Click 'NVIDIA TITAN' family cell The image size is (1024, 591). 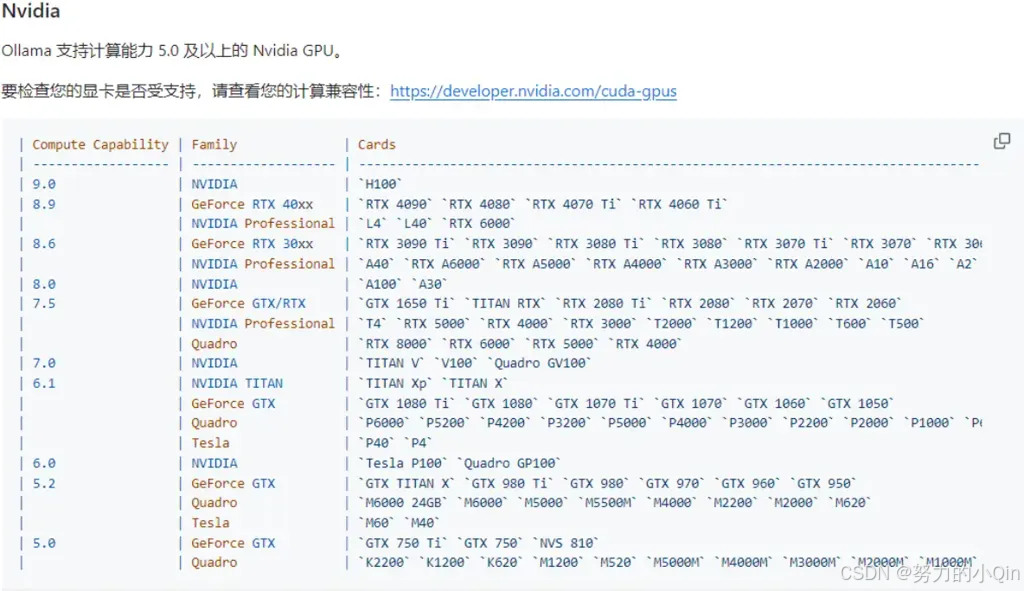click(237, 383)
